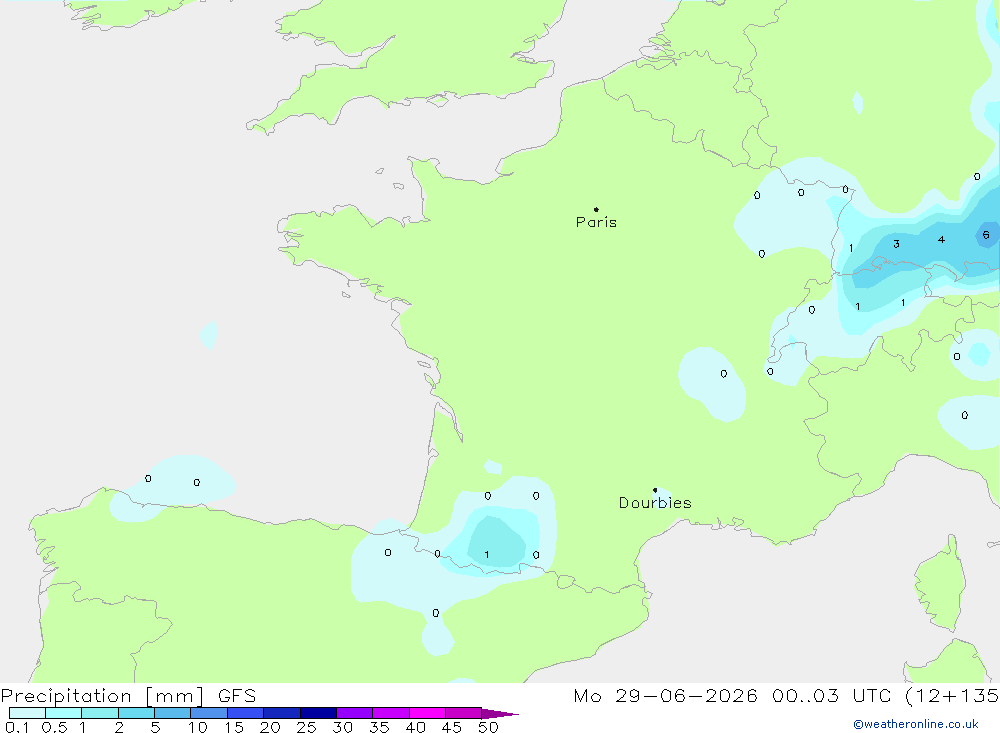Image resolution: width=1000 pixels, height=733 pixels.
Task: Click legend tick label '25'
Action: [x=306, y=727]
